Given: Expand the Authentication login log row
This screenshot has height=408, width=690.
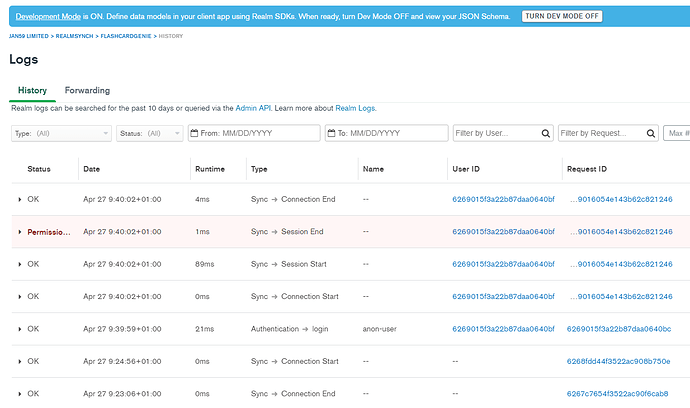Looking at the screenshot, I should (19, 329).
